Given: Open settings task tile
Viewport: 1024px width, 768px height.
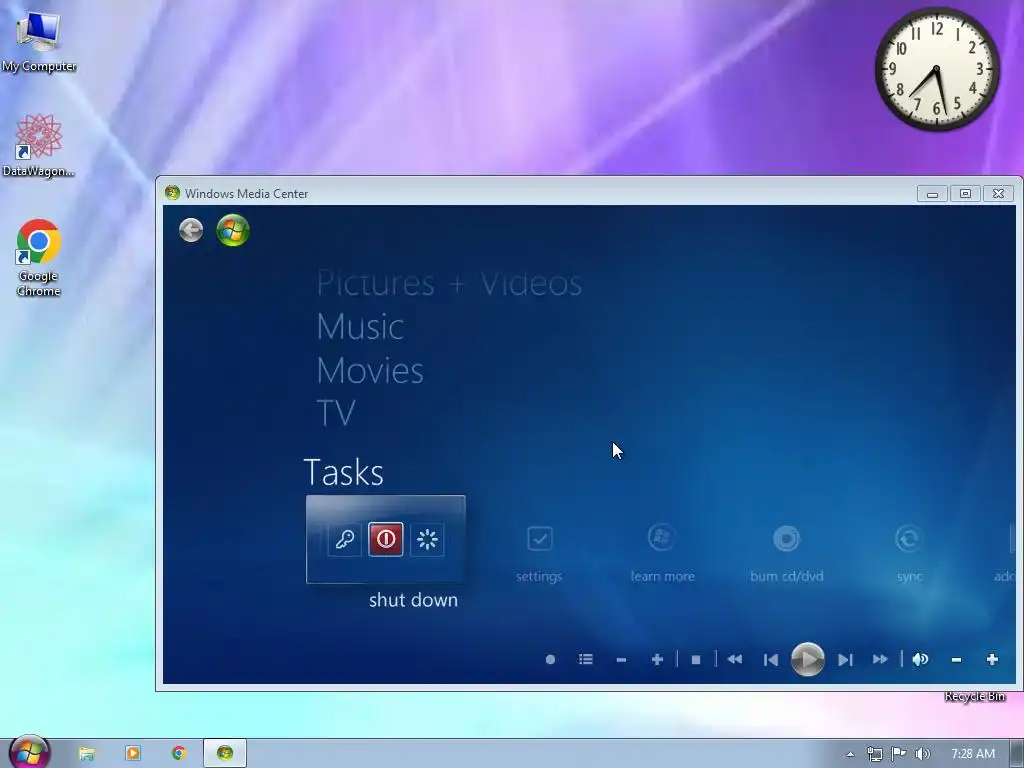Looking at the screenshot, I should click(x=539, y=554).
